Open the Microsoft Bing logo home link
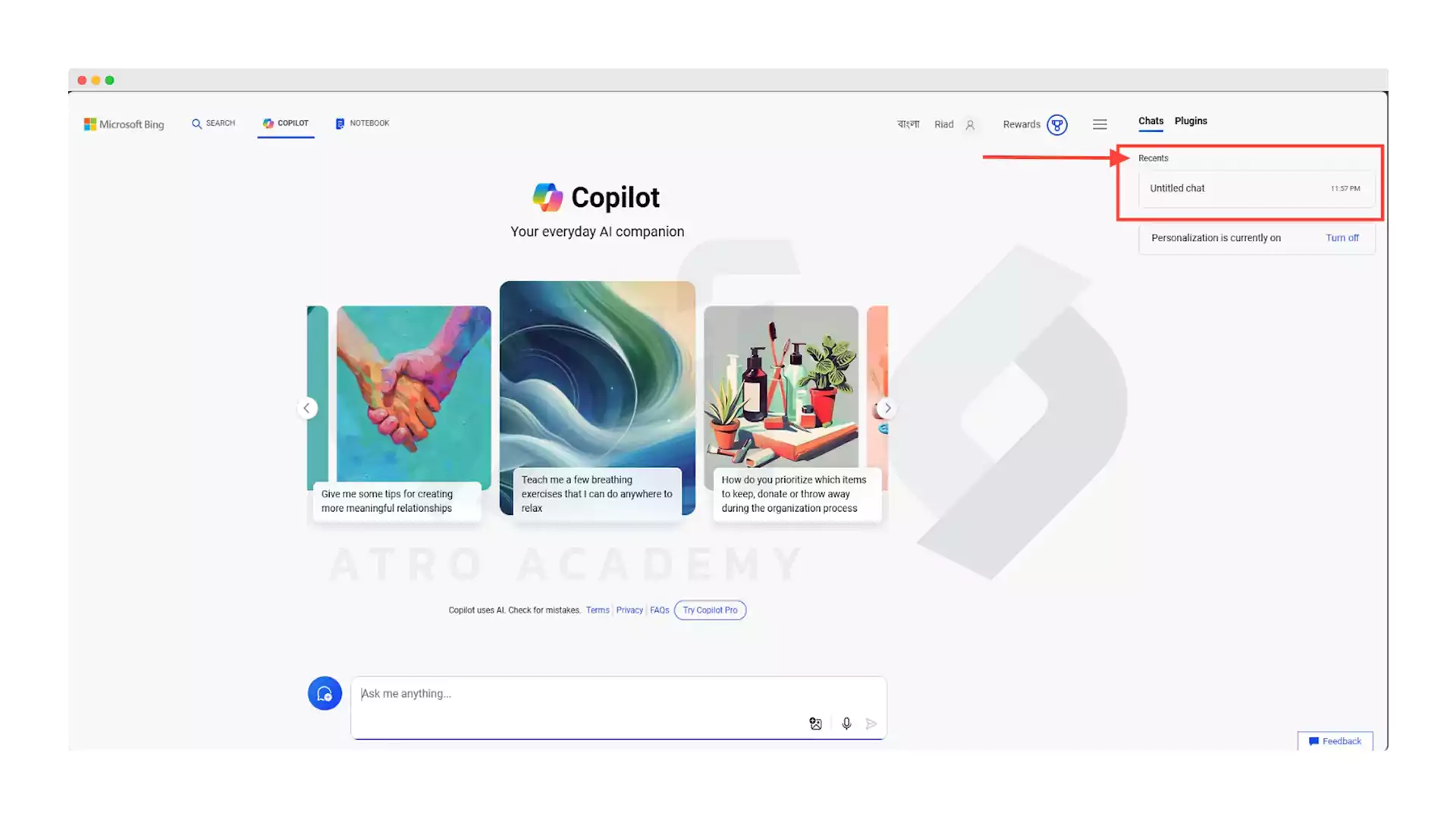Screen dimensions: 1456x819 (124, 124)
